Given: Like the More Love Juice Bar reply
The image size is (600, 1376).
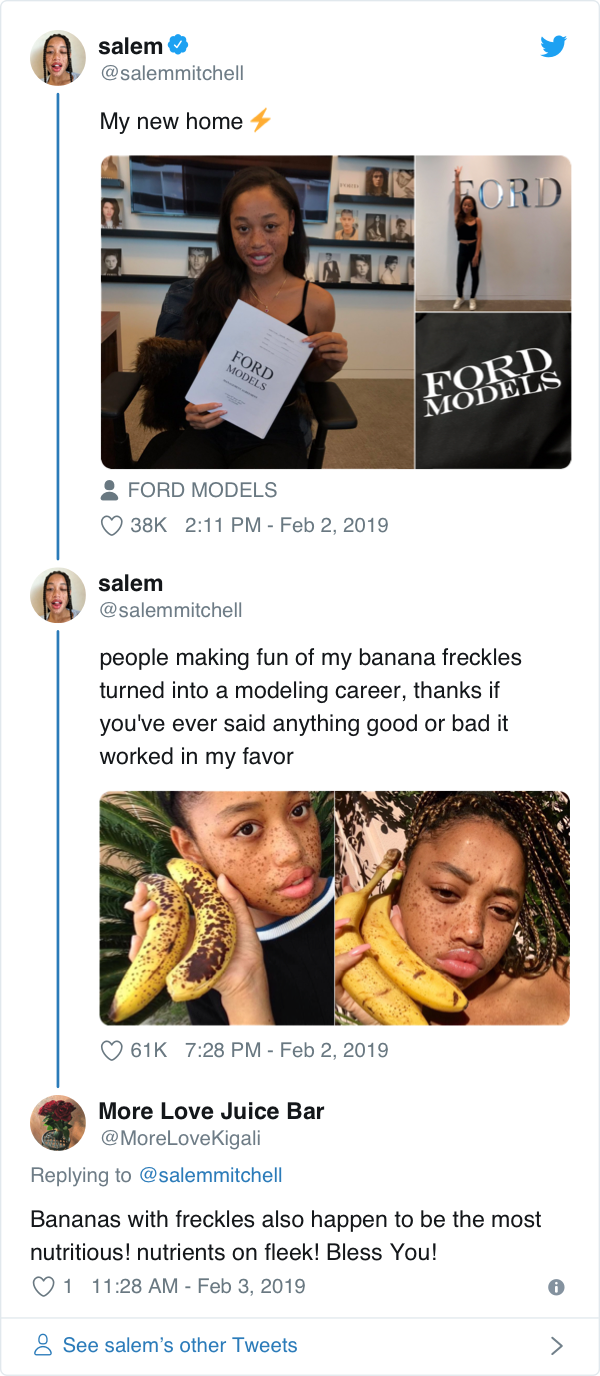Looking at the screenshot, I should click(43, 1286).
